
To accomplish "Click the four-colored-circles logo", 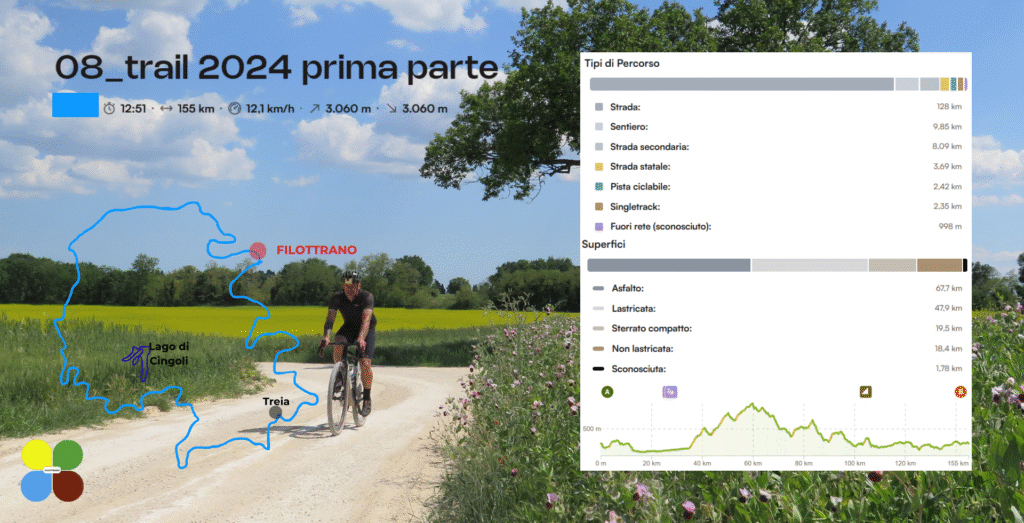I will point(52,471).
